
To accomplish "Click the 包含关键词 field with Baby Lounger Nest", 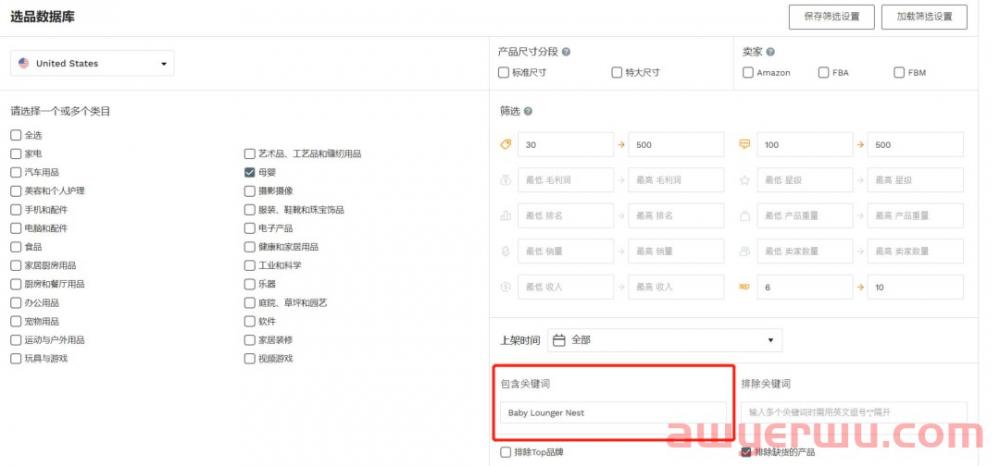I will 614,412.
